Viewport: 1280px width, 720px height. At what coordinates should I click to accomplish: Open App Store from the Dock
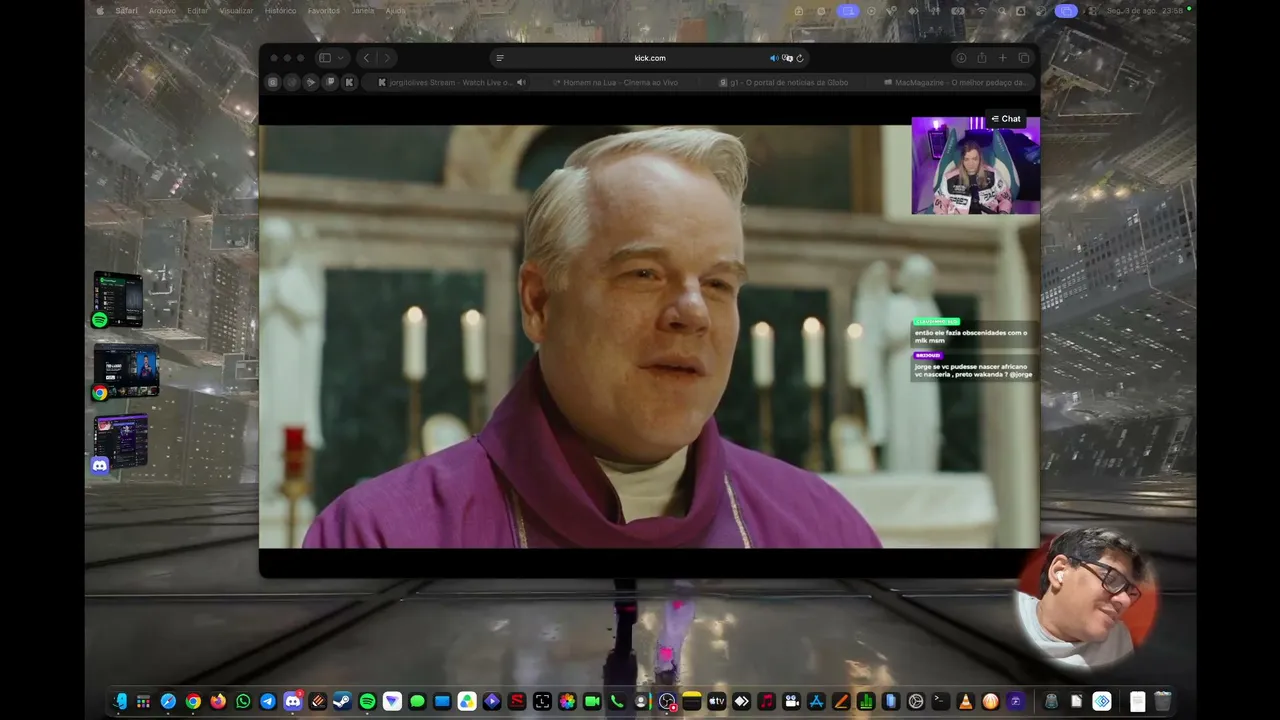[816, 702]
